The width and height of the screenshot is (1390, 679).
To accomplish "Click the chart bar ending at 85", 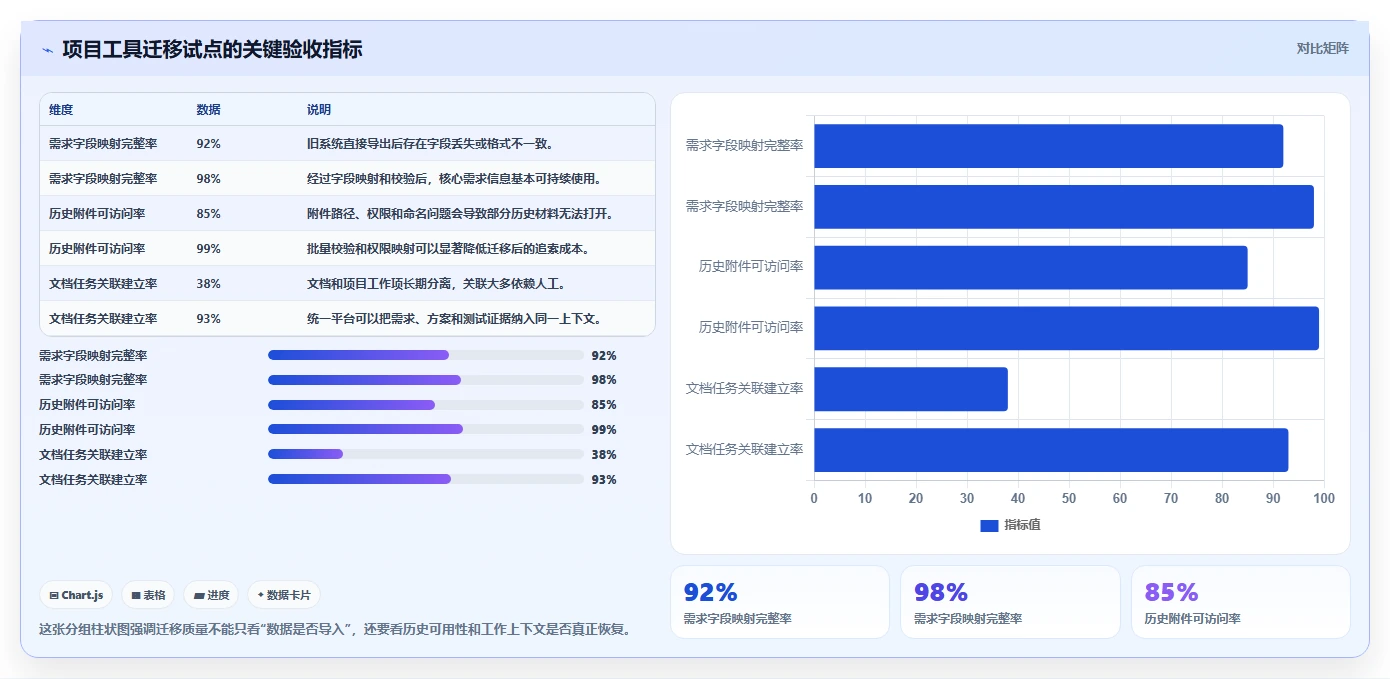I will (x=1031, y=267).
